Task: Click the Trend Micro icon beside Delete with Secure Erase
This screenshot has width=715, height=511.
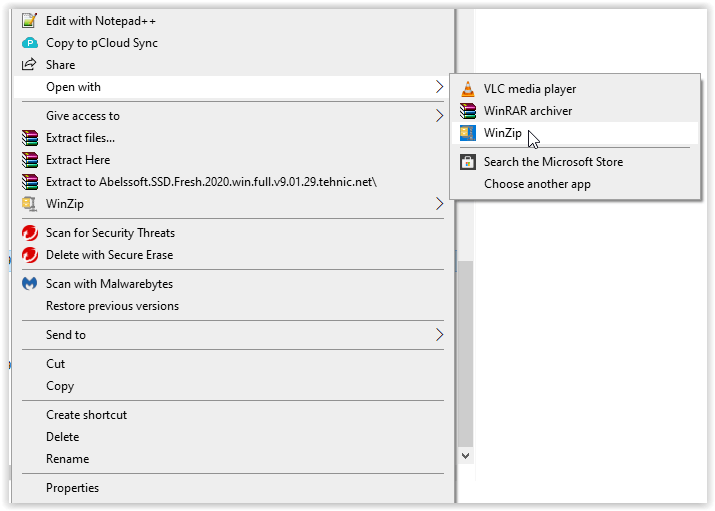Action: [30, 255]
